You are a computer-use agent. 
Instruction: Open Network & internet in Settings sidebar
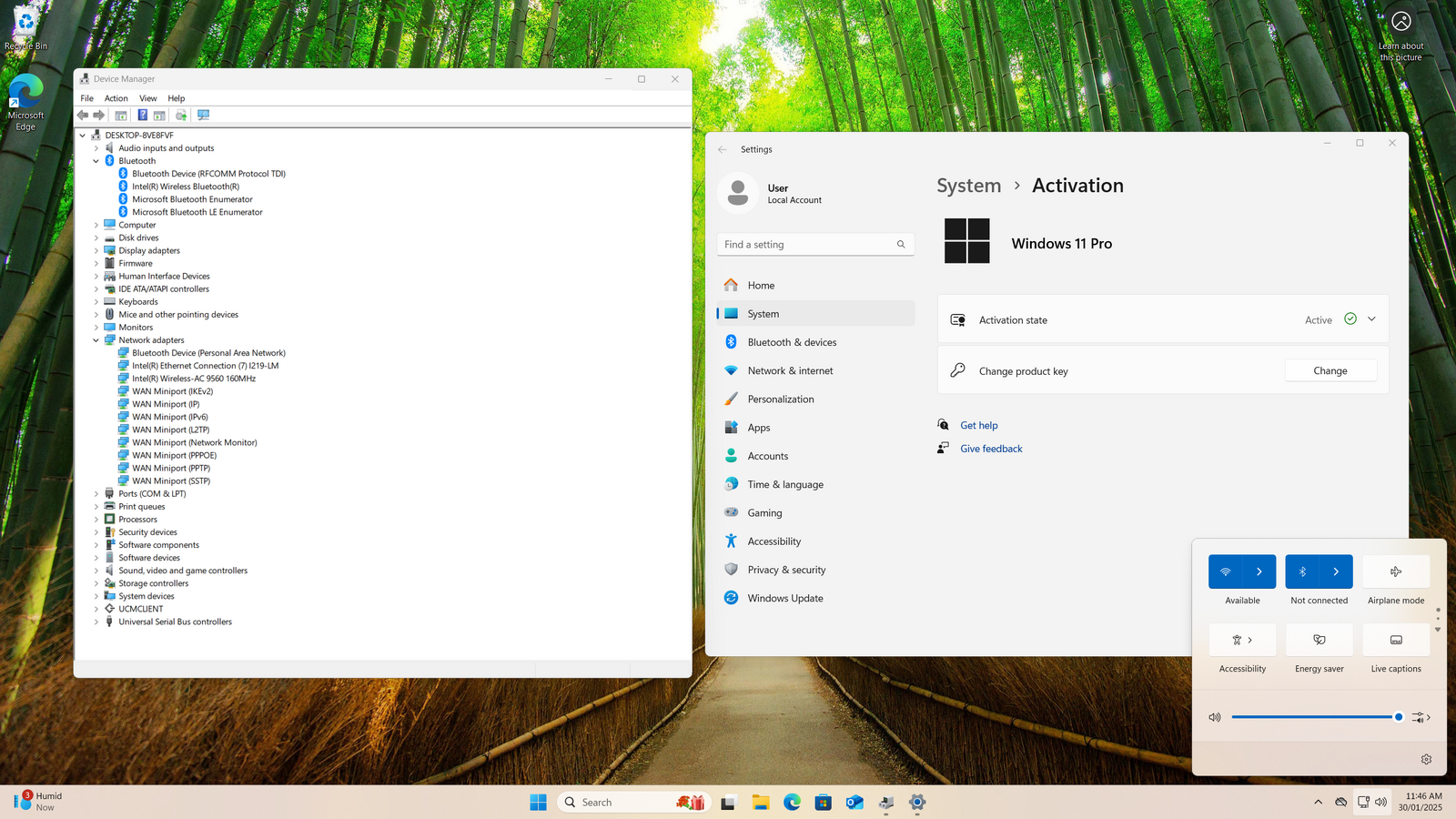click(816, 370)
